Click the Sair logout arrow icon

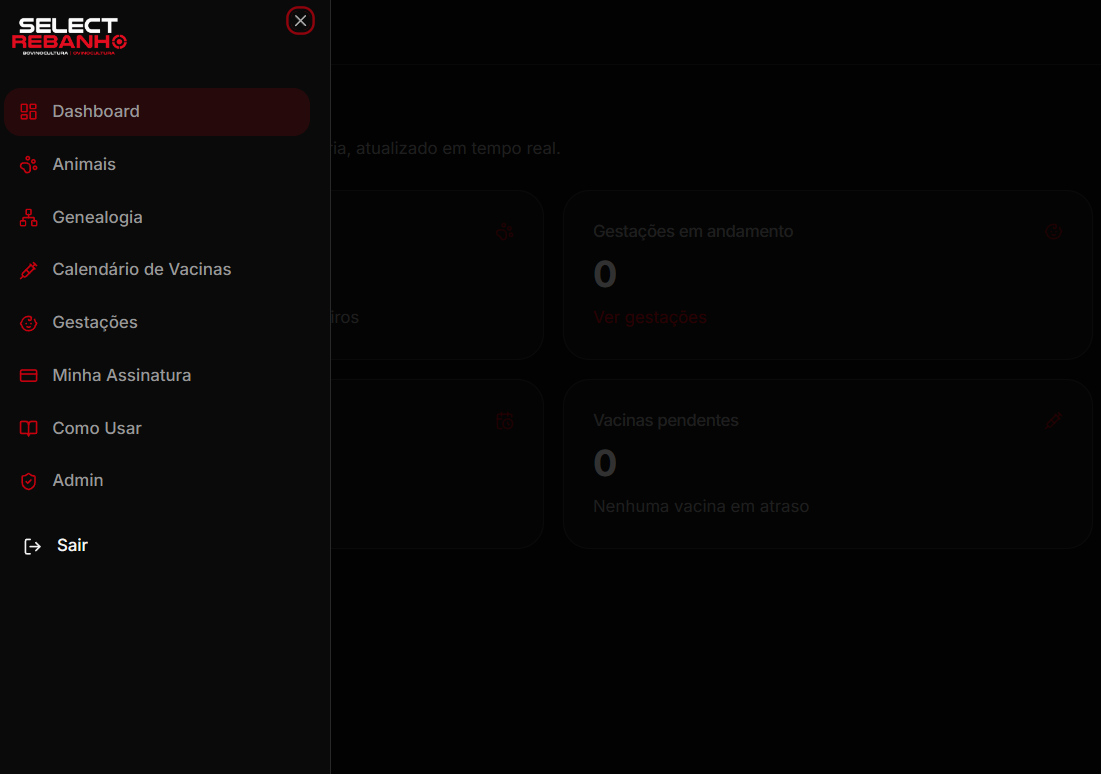click(x=32, y=546)
